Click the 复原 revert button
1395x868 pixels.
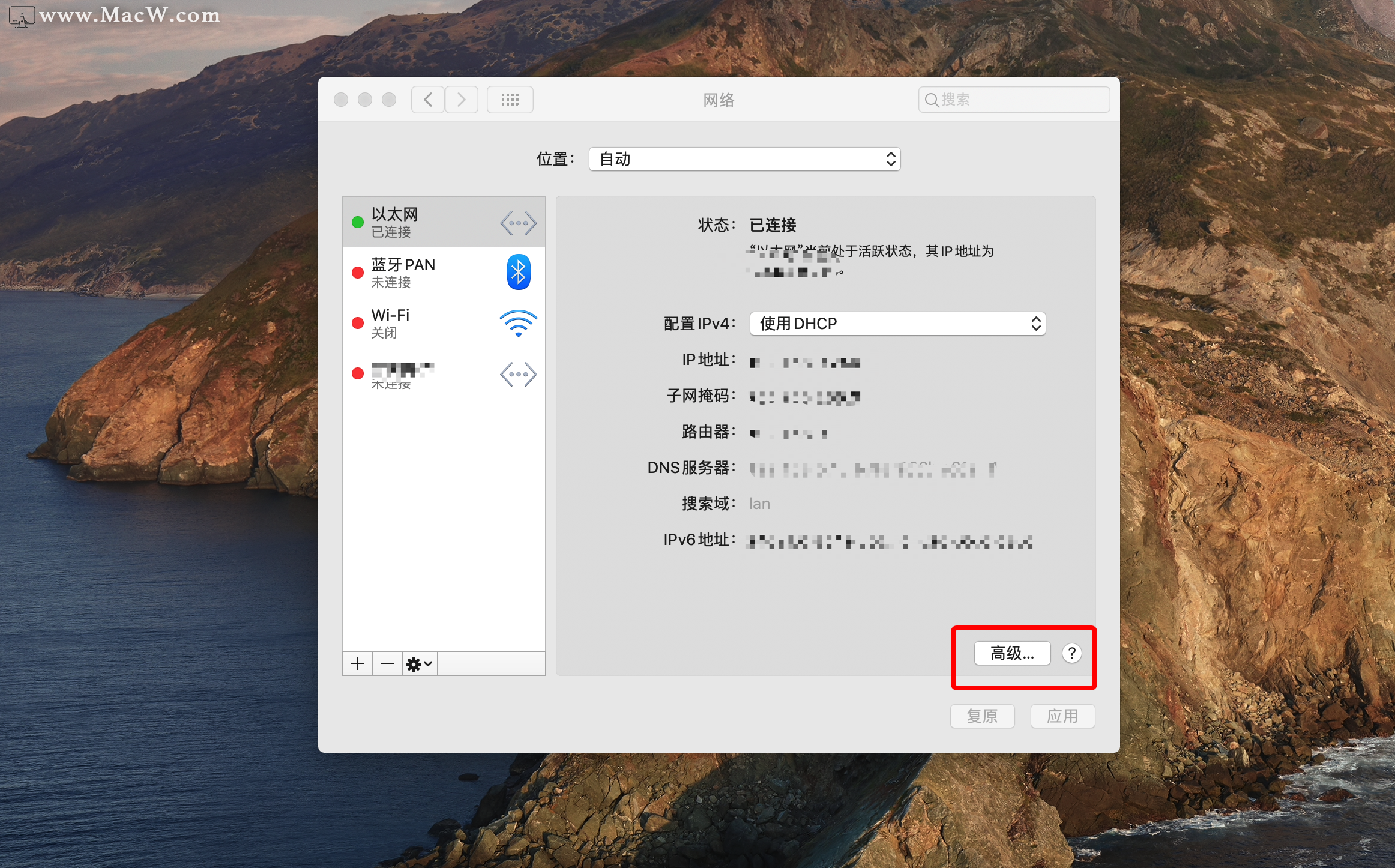[982, 716]
